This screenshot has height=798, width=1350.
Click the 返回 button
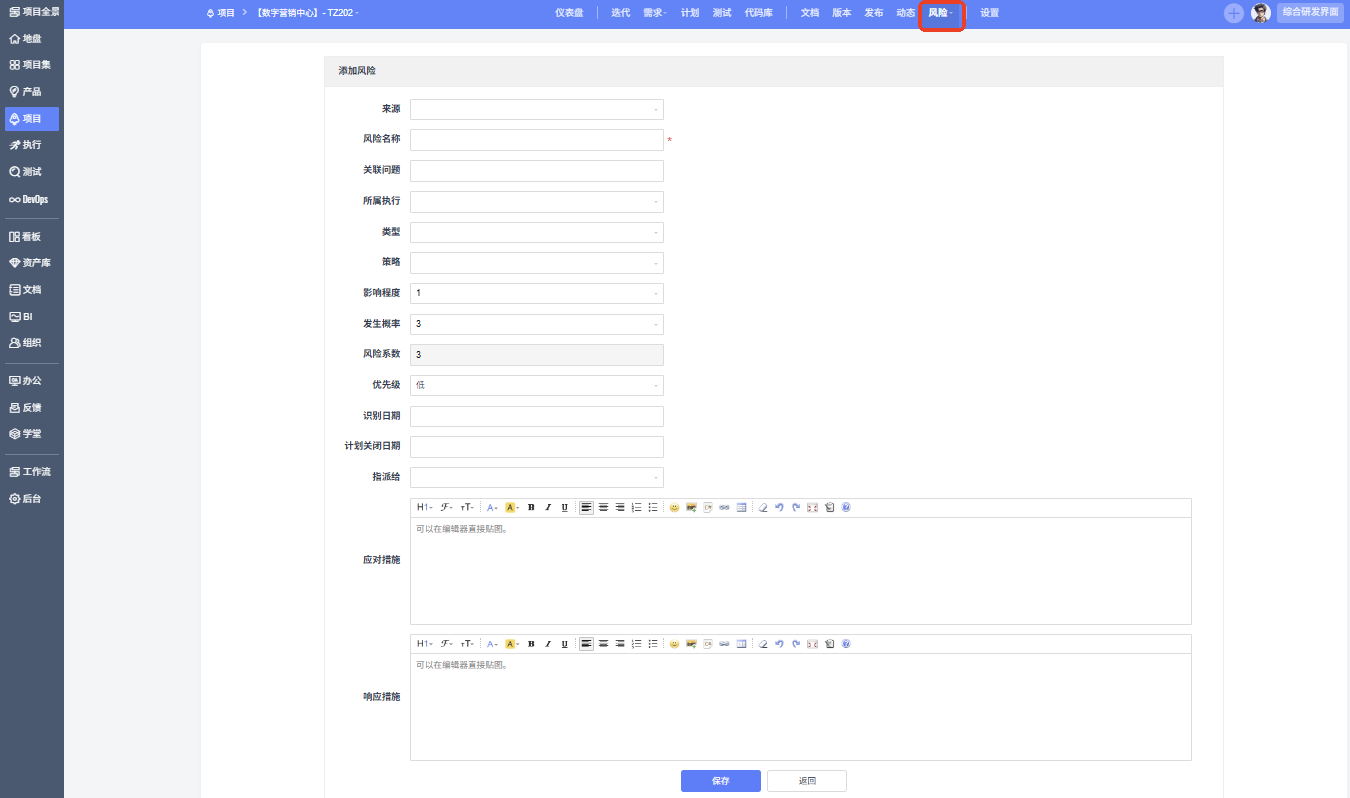pos(807,781)
